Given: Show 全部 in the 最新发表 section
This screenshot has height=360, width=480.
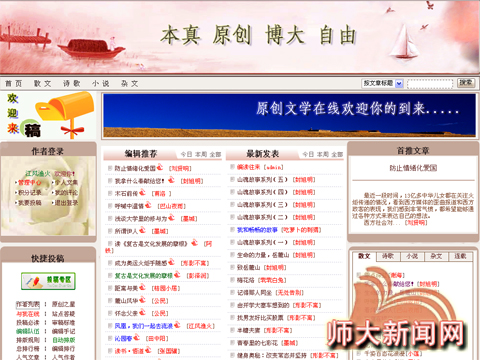Looking at the screenshot, I should pos(337,154).
